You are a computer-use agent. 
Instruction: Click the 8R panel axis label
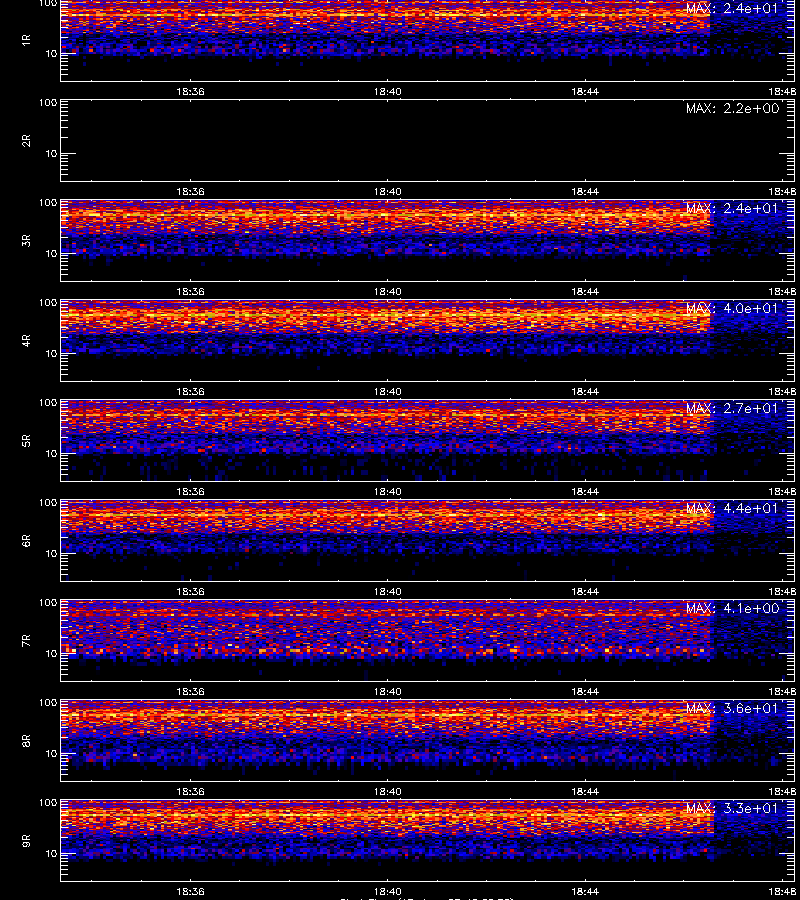[26, 740]
